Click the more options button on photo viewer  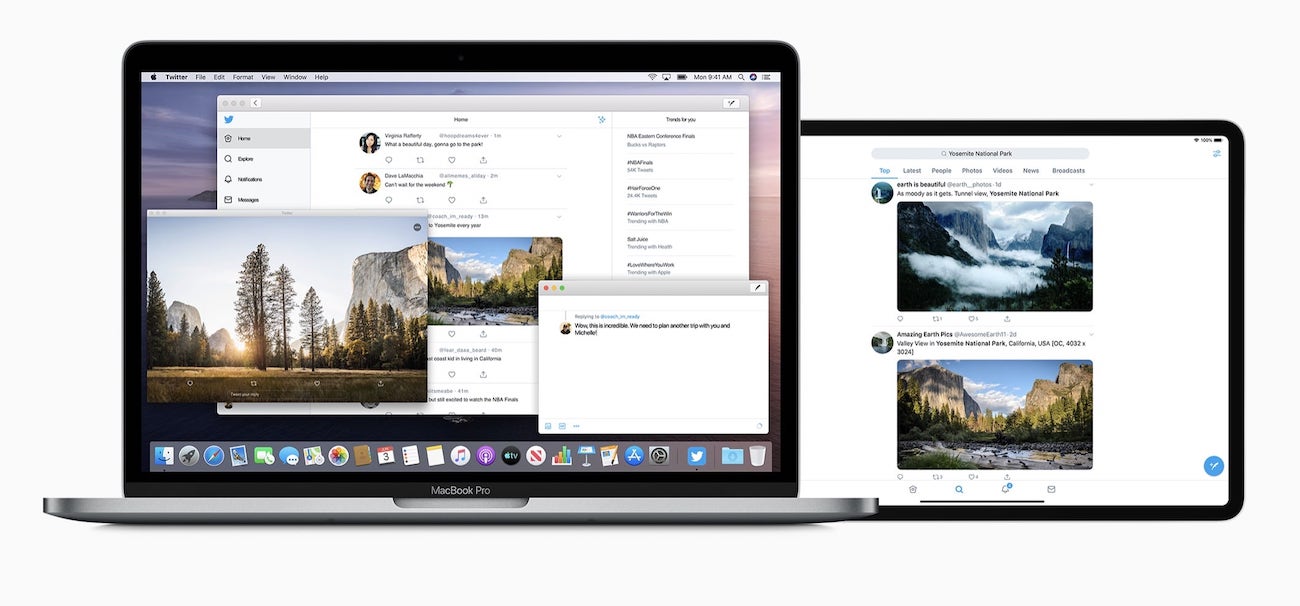tap(416, 228)
